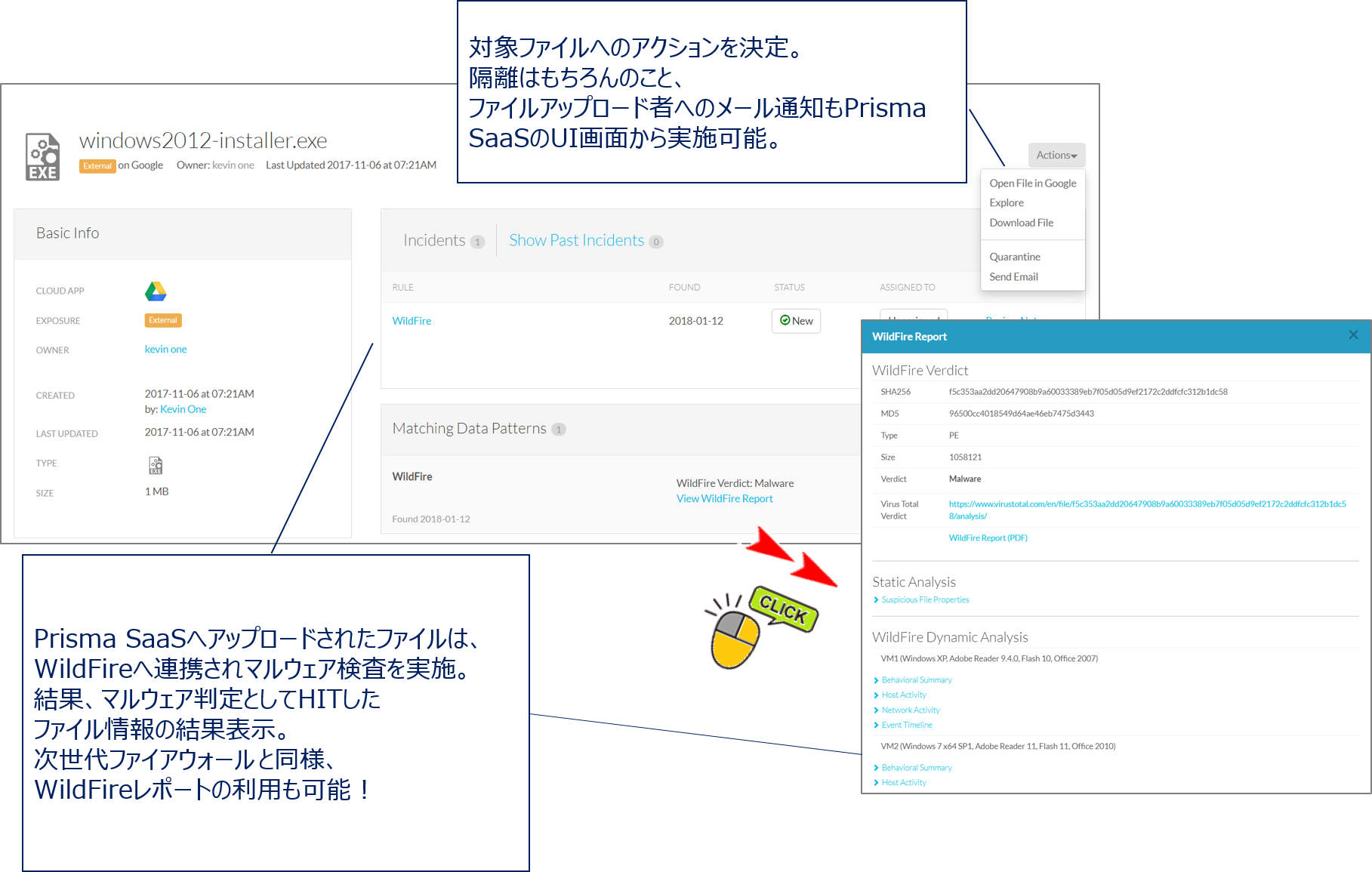Switch to Show Past Incidents tab
Screen dimensions: 1372x872
[576, 240]
